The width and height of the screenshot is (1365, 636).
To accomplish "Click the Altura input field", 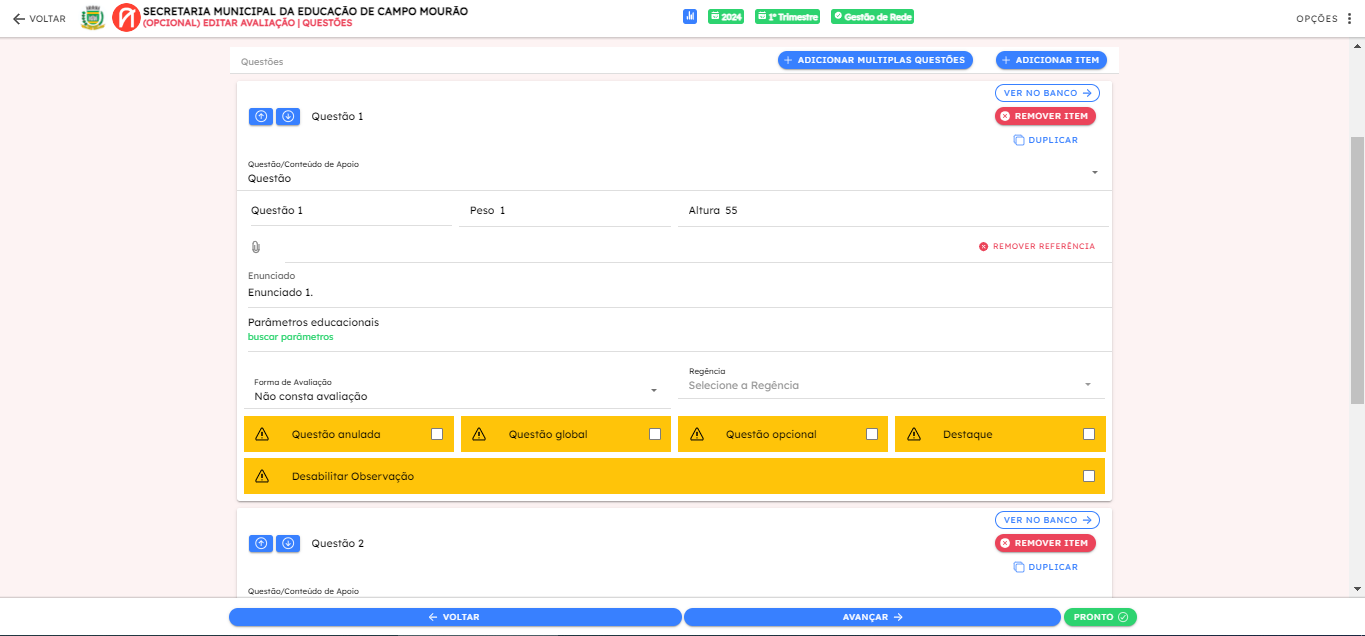I will point(892,211).
